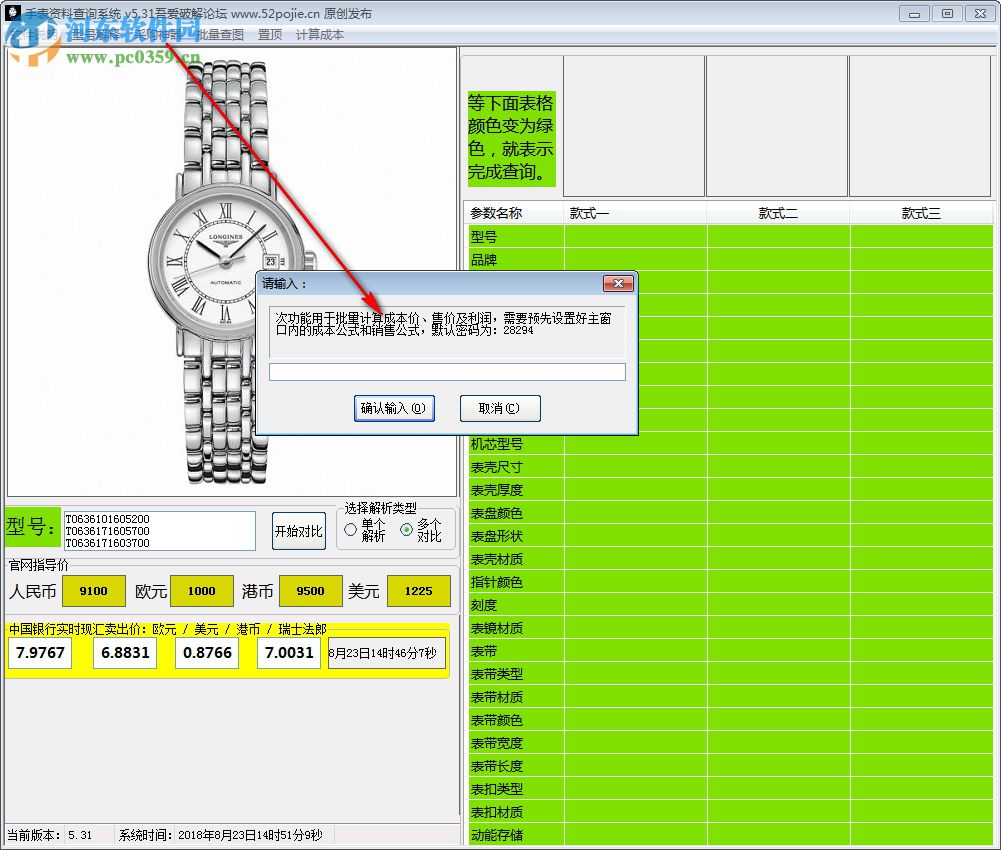Click the 港币 price field showing 9500
The width and height of the screenshot is (1001, 850).
(310, 591)
